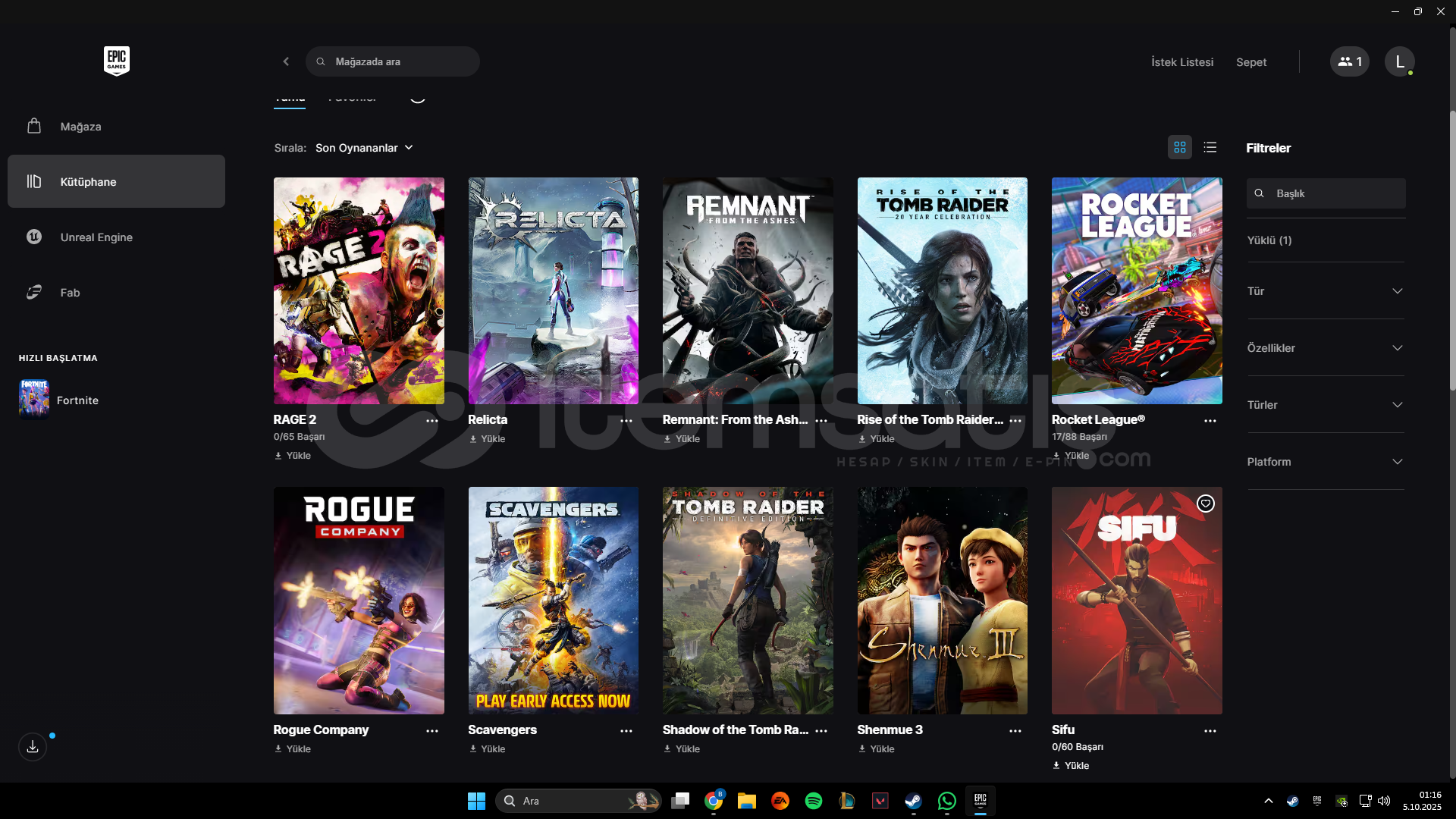This screenshot has width=1456, height=819.
Task: Switch to list view layout
Action: coord(1210,147)
